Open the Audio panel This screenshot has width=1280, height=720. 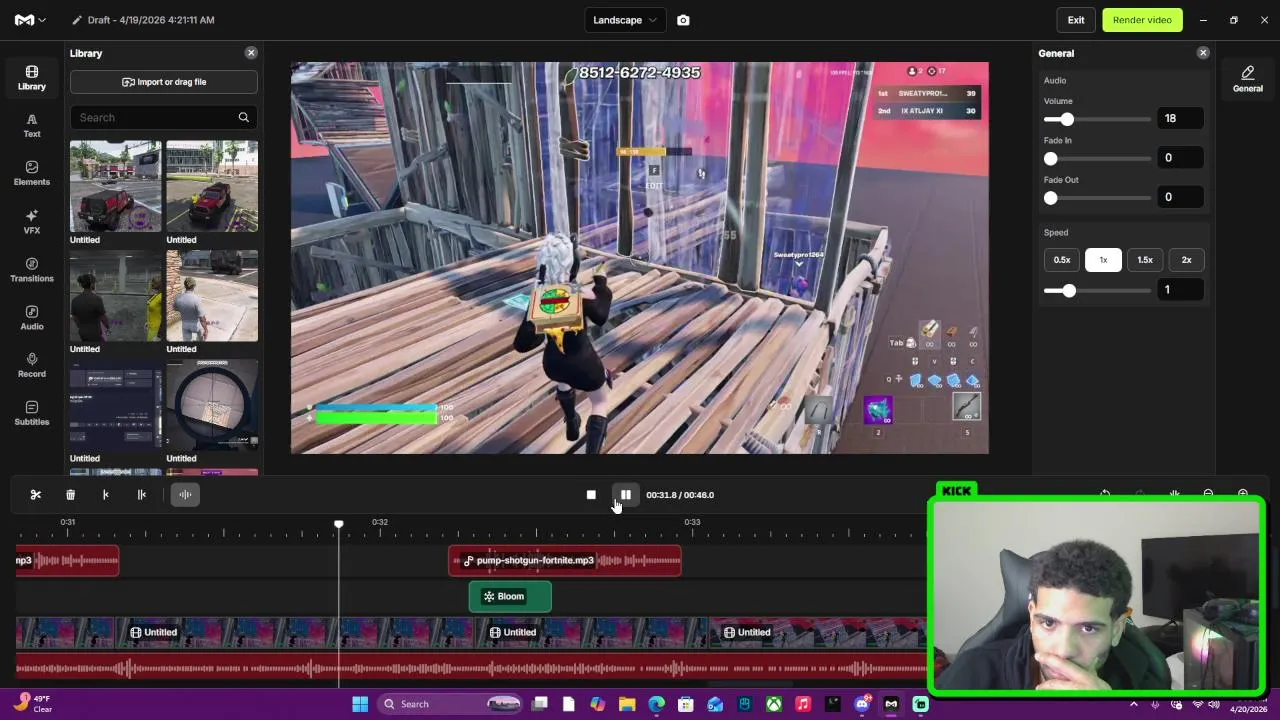[x=31, y=318]
